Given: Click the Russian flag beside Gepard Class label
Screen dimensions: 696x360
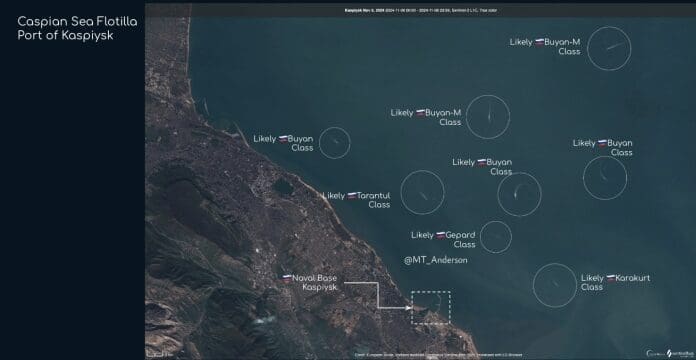Looking at the screenshot, I should (440, 235).
